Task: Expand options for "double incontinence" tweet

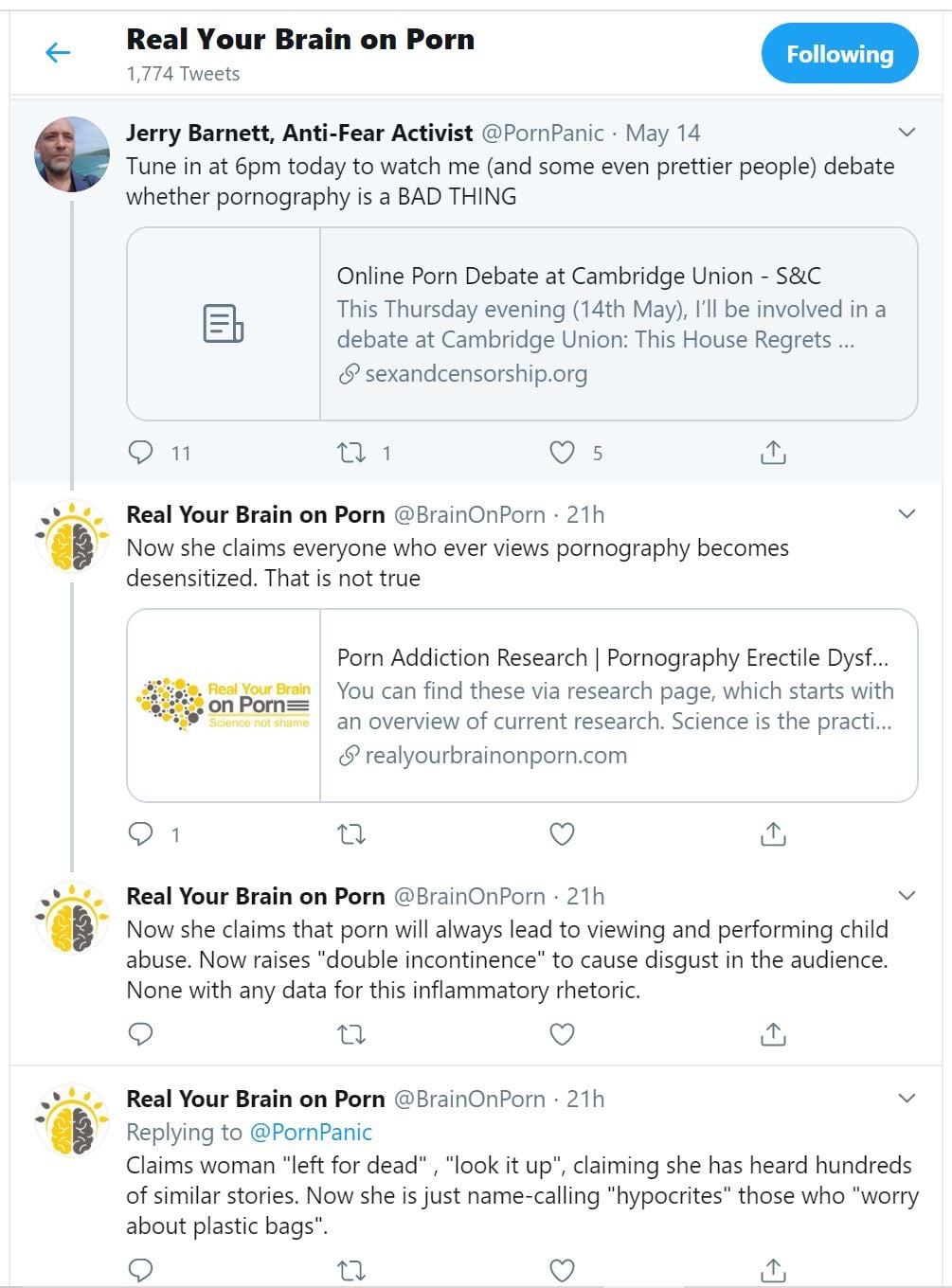Action: (x=907, y=896)
